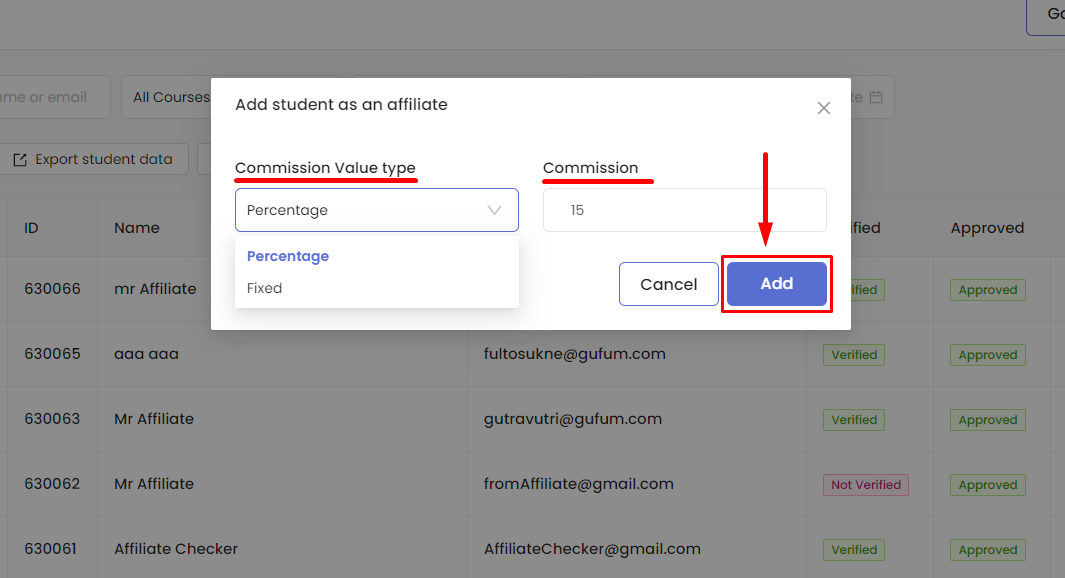
Task: Click email gutravutri@gufum.com
Action: pyautogui.click(x=573, y=418)
